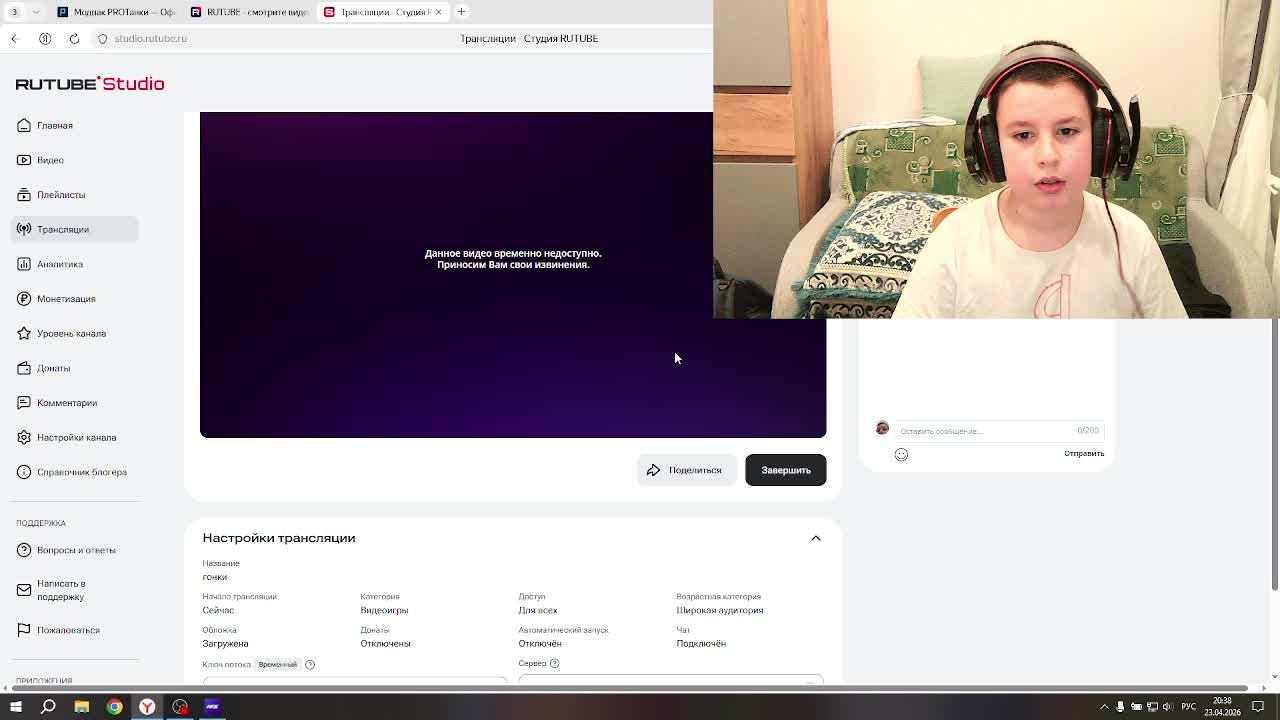
Task: Click the stream title гонки
Action: [215, 577]
